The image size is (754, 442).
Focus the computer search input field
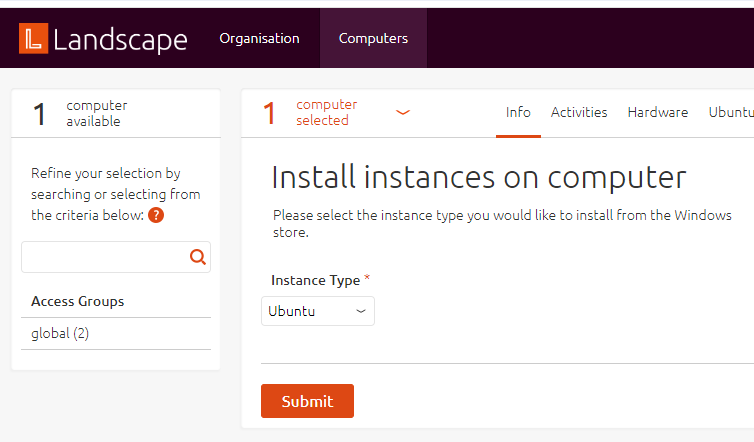pos(116,257)
